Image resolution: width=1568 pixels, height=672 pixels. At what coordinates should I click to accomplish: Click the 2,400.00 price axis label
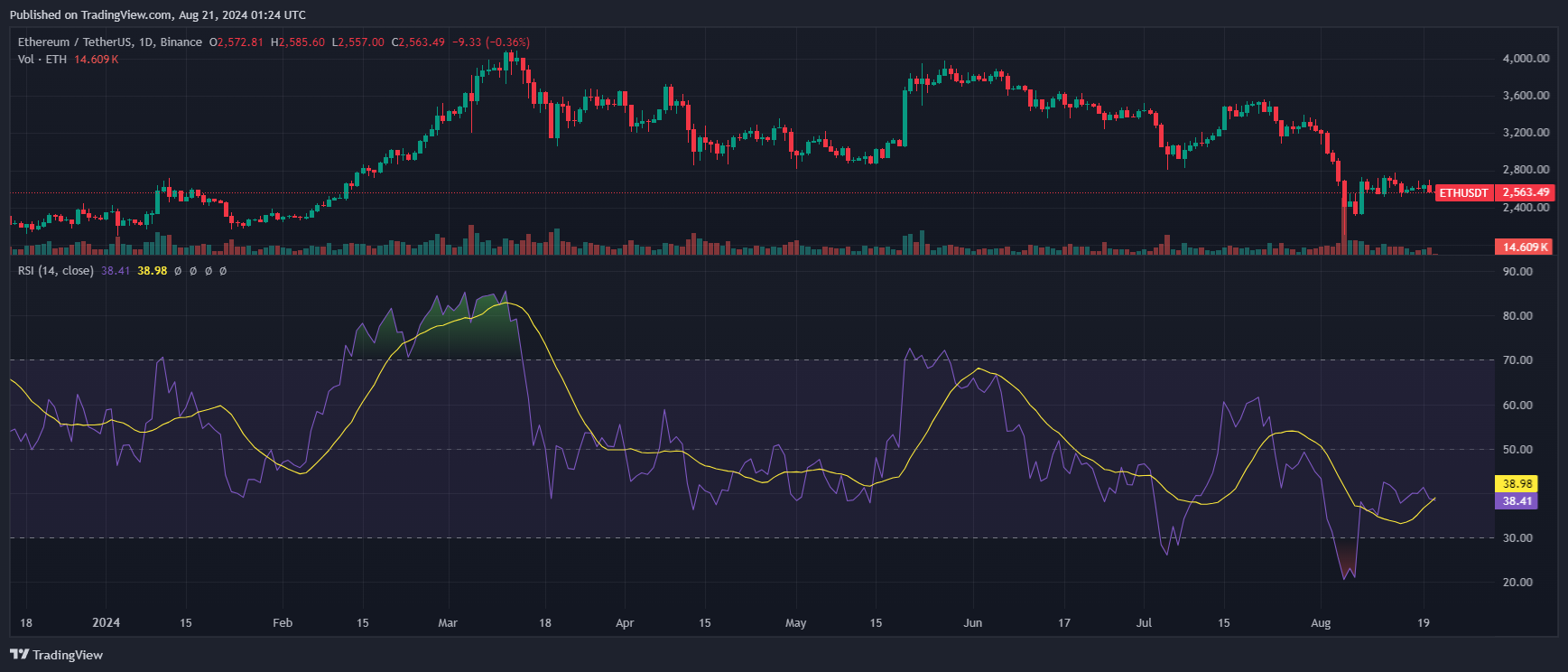click(1526, 208)
